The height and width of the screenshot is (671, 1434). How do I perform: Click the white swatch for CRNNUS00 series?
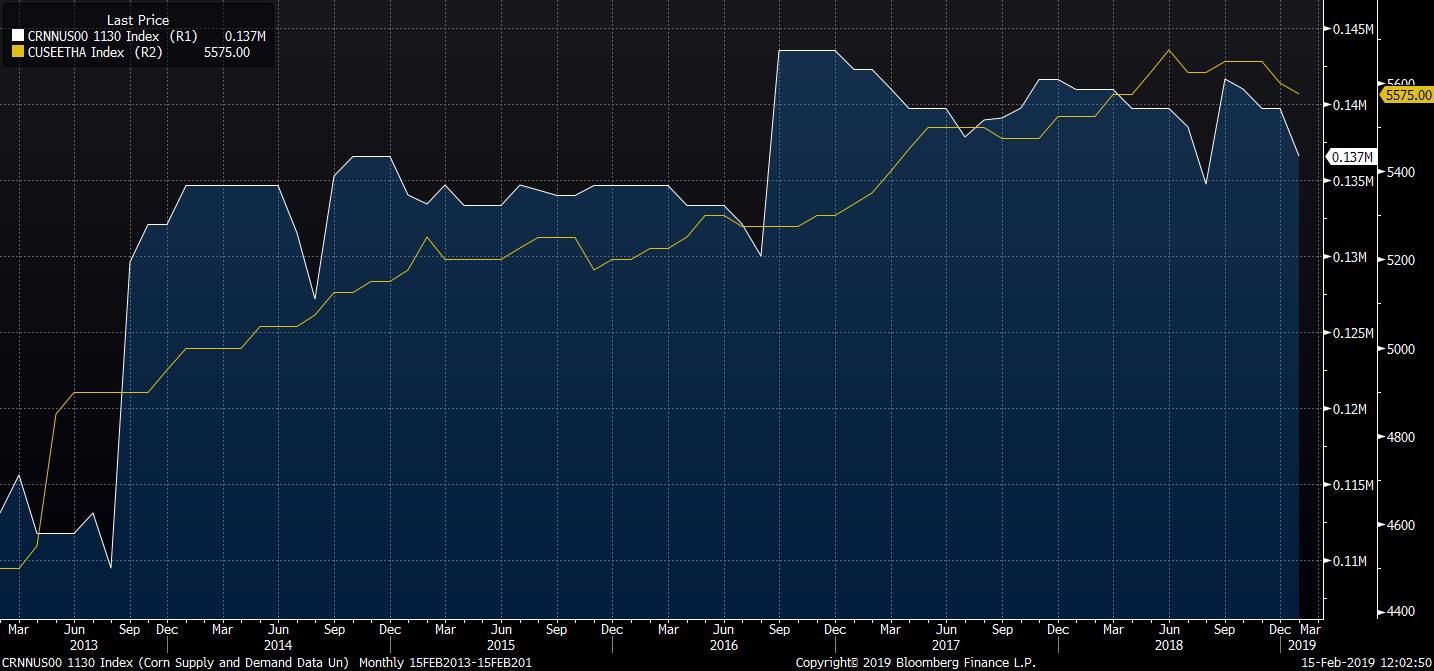(x=18, y=36)
